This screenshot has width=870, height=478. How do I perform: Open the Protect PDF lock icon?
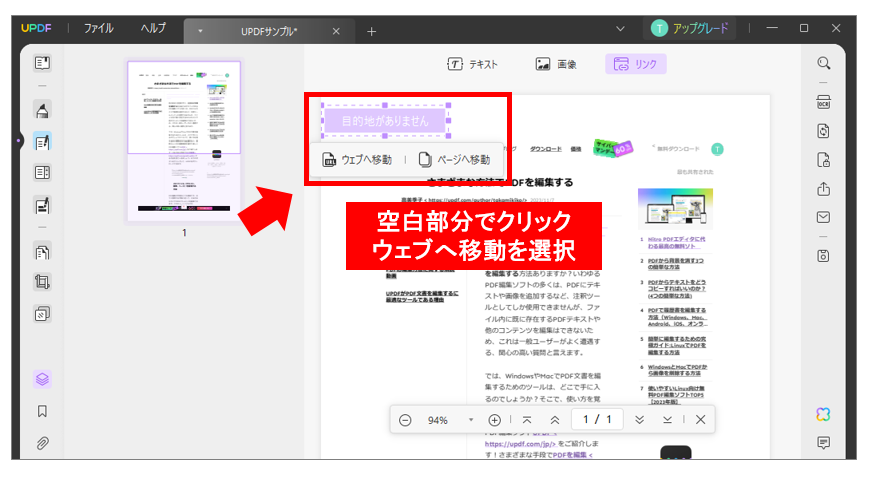point(824,160)
